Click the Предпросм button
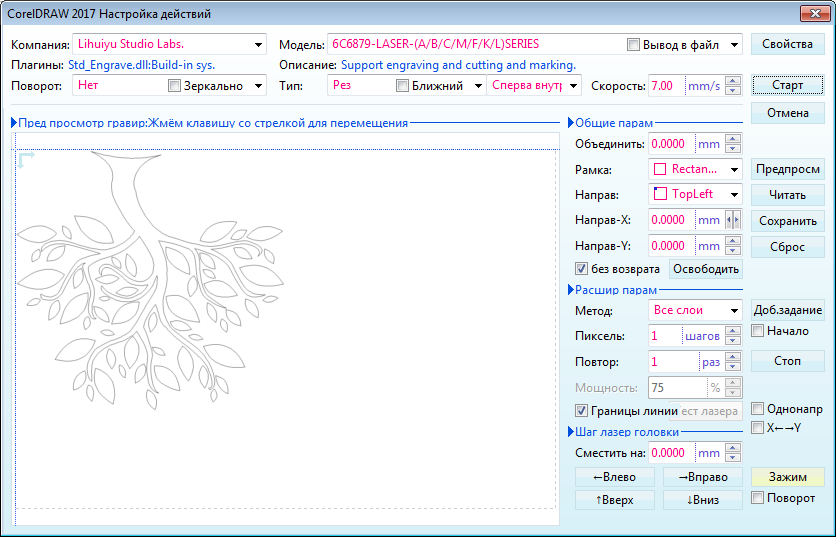 pos(787,169)
